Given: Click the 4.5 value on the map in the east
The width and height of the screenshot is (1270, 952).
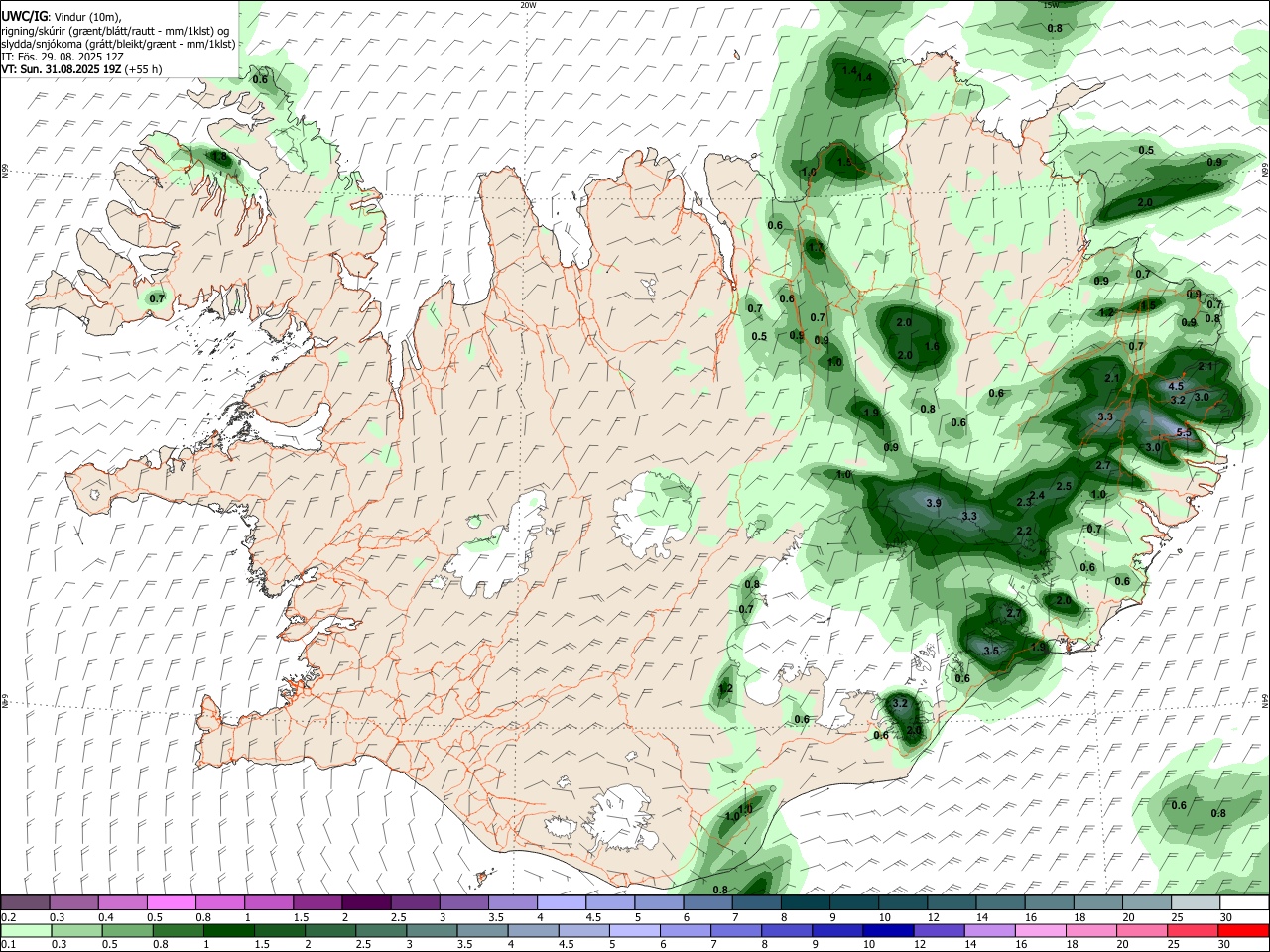Looking at the screenshot, I should (1176, 386).
